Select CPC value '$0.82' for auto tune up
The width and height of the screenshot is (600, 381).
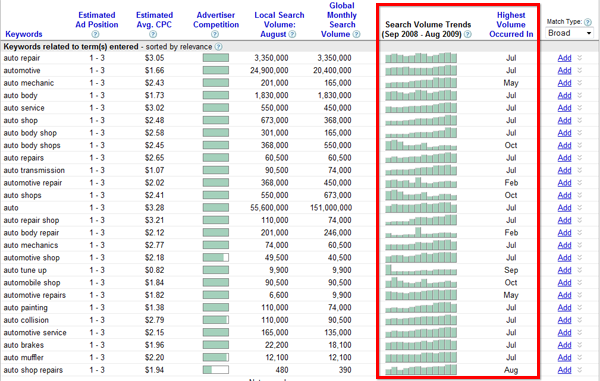point(154,270)
